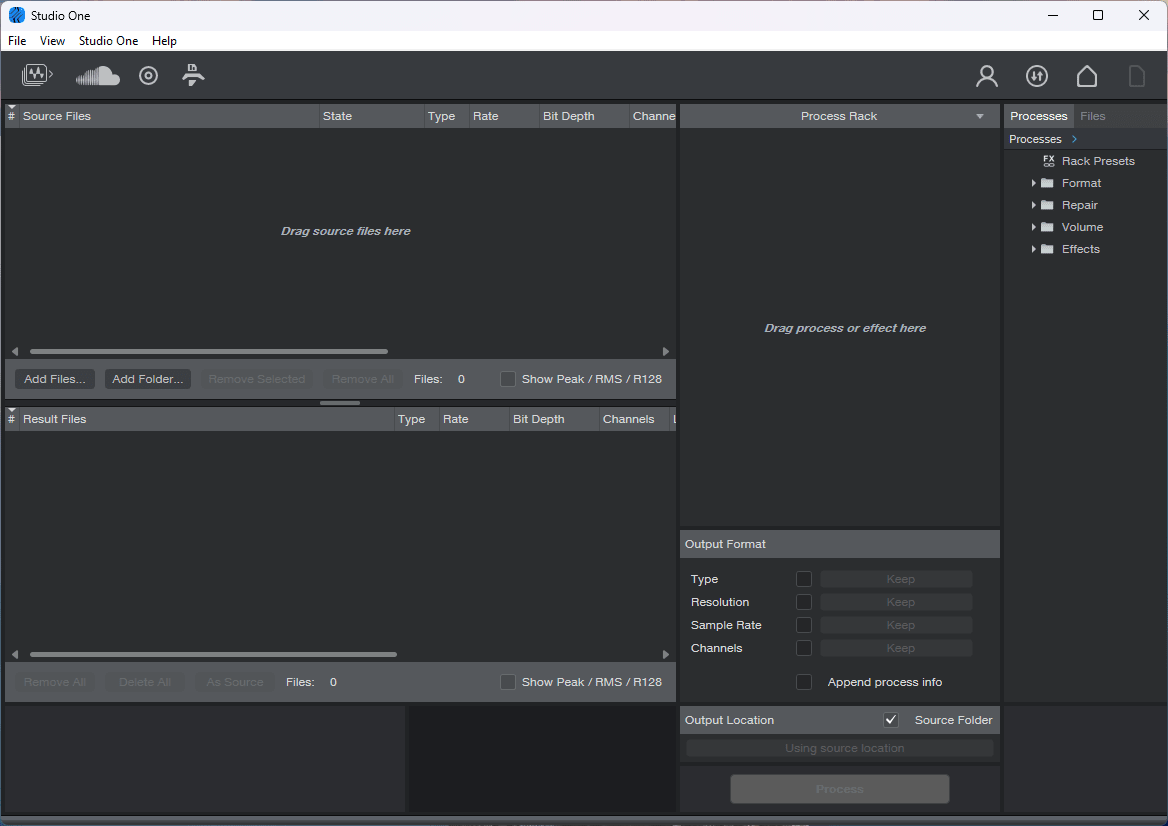
Task: Open the Result Files column menu triangle
Action: pos(11,410)
